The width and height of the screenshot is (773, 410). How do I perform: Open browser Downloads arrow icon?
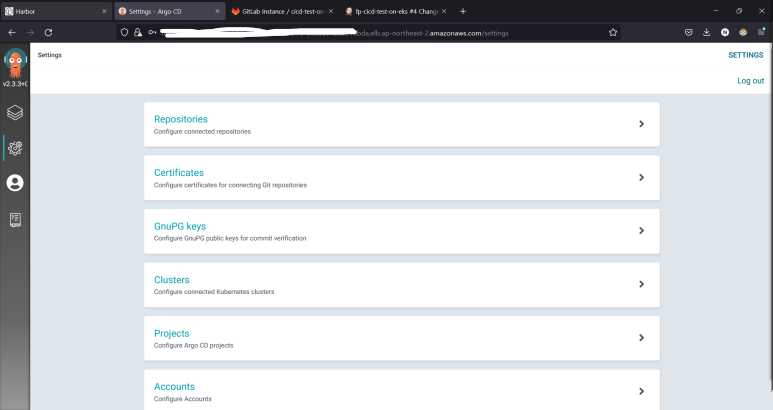coord(708,32)
